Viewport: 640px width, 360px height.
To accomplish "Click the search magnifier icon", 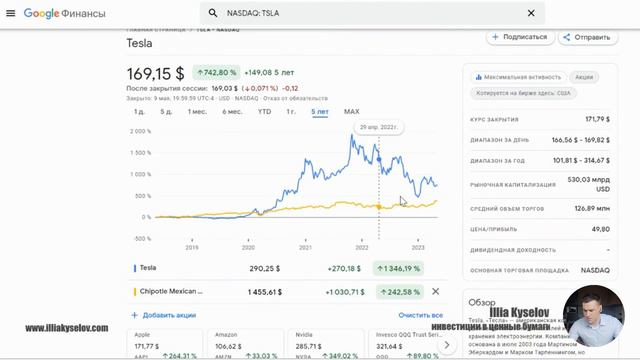I will [x=213, y=13].
